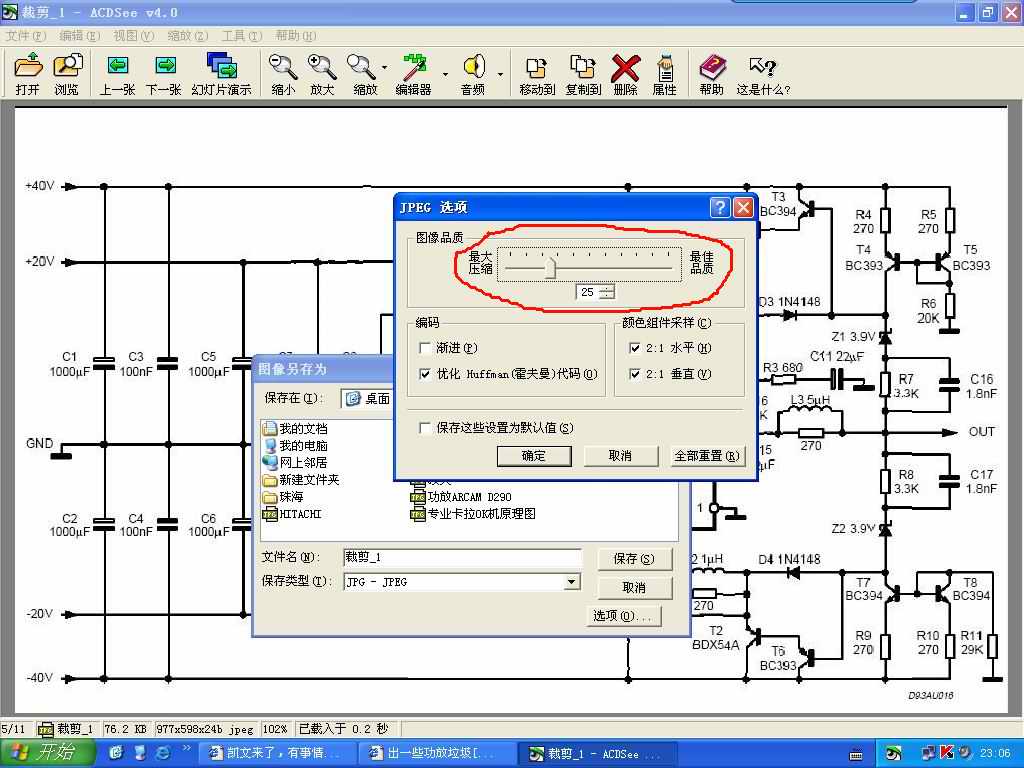Select the 专业卡拉OK机原理图 file
Viewport: 1024px width, 768px height.
pyautogui.click(x=473, y=514)
